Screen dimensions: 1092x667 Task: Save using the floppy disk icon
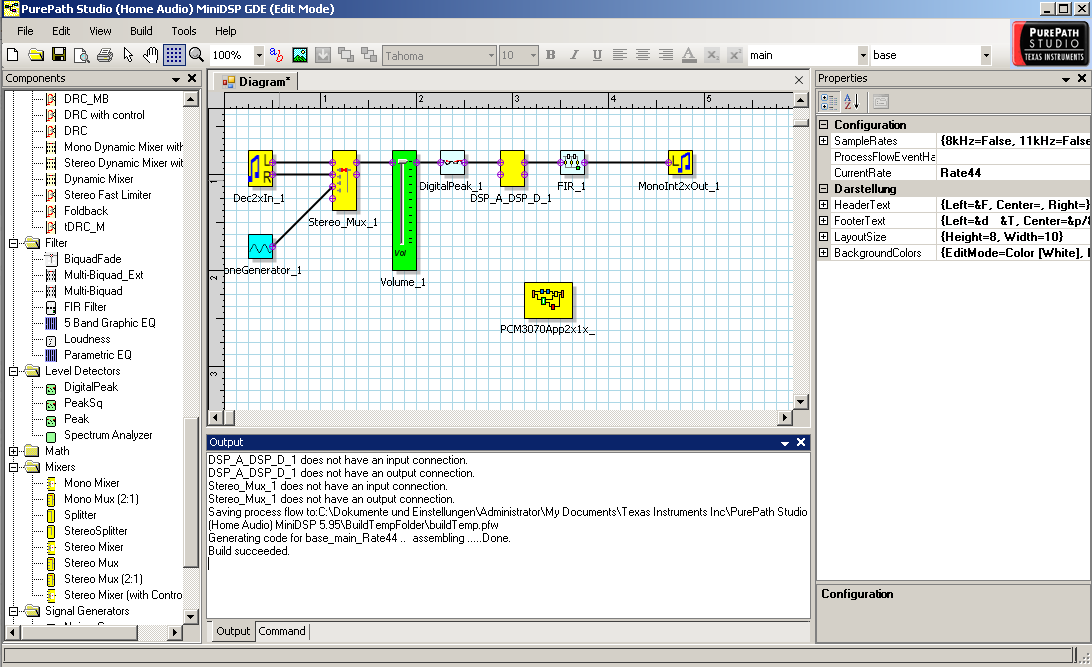coord(58,55)
